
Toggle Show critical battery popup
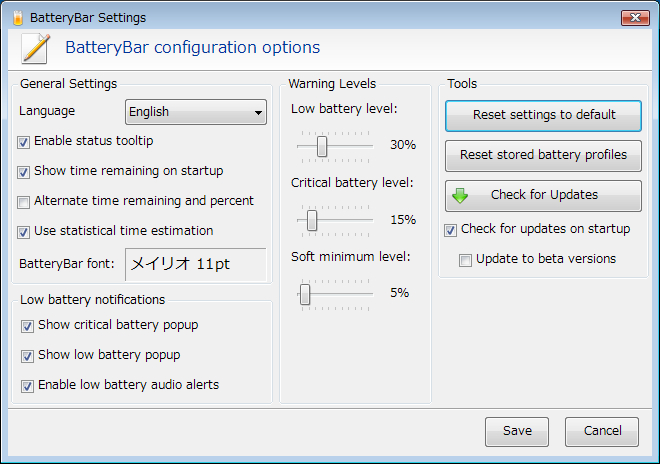28,325
